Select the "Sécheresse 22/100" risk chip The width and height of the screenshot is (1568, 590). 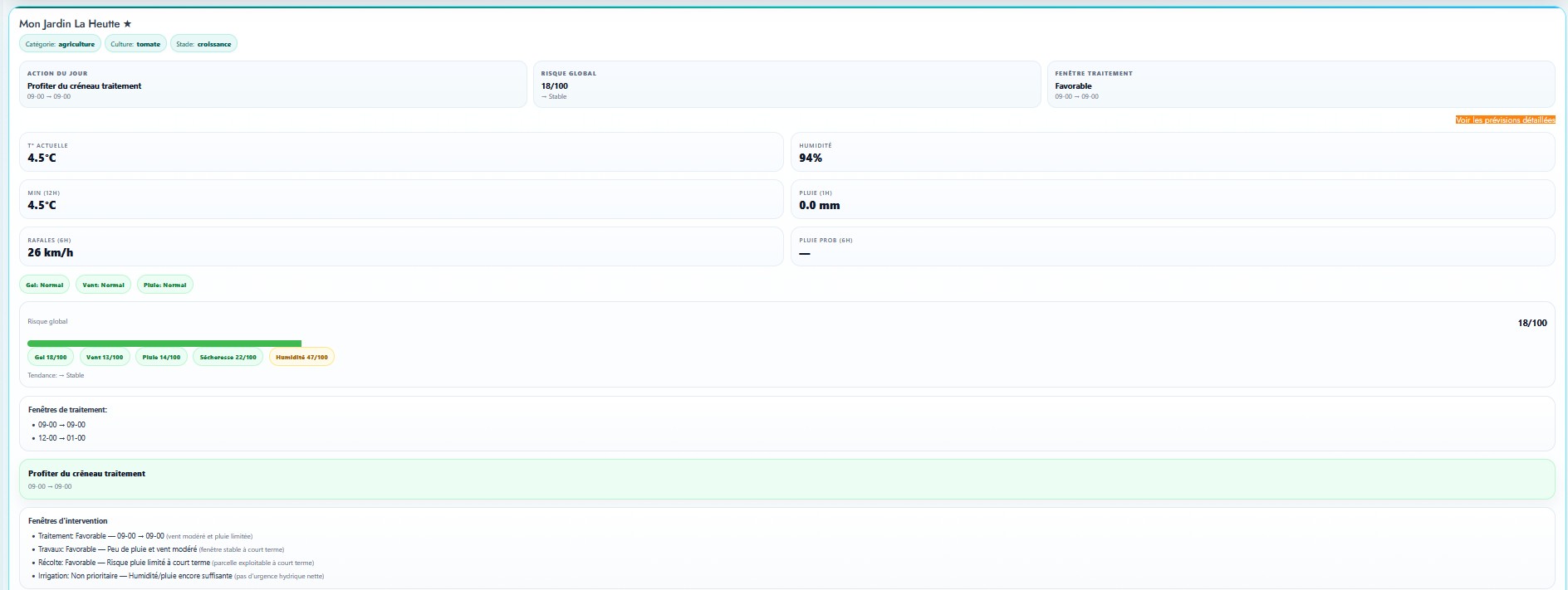[x=228, y=358]
